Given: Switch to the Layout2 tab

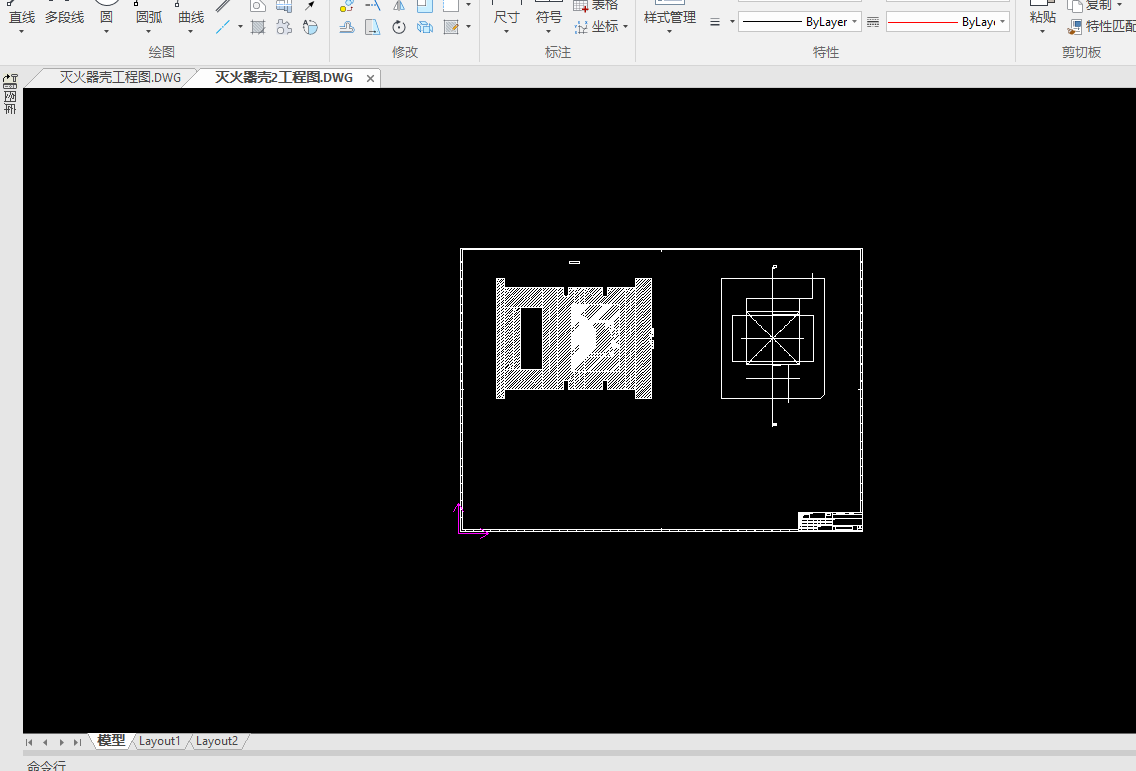Looking at the screenshot, I should [x=217, y=741].
